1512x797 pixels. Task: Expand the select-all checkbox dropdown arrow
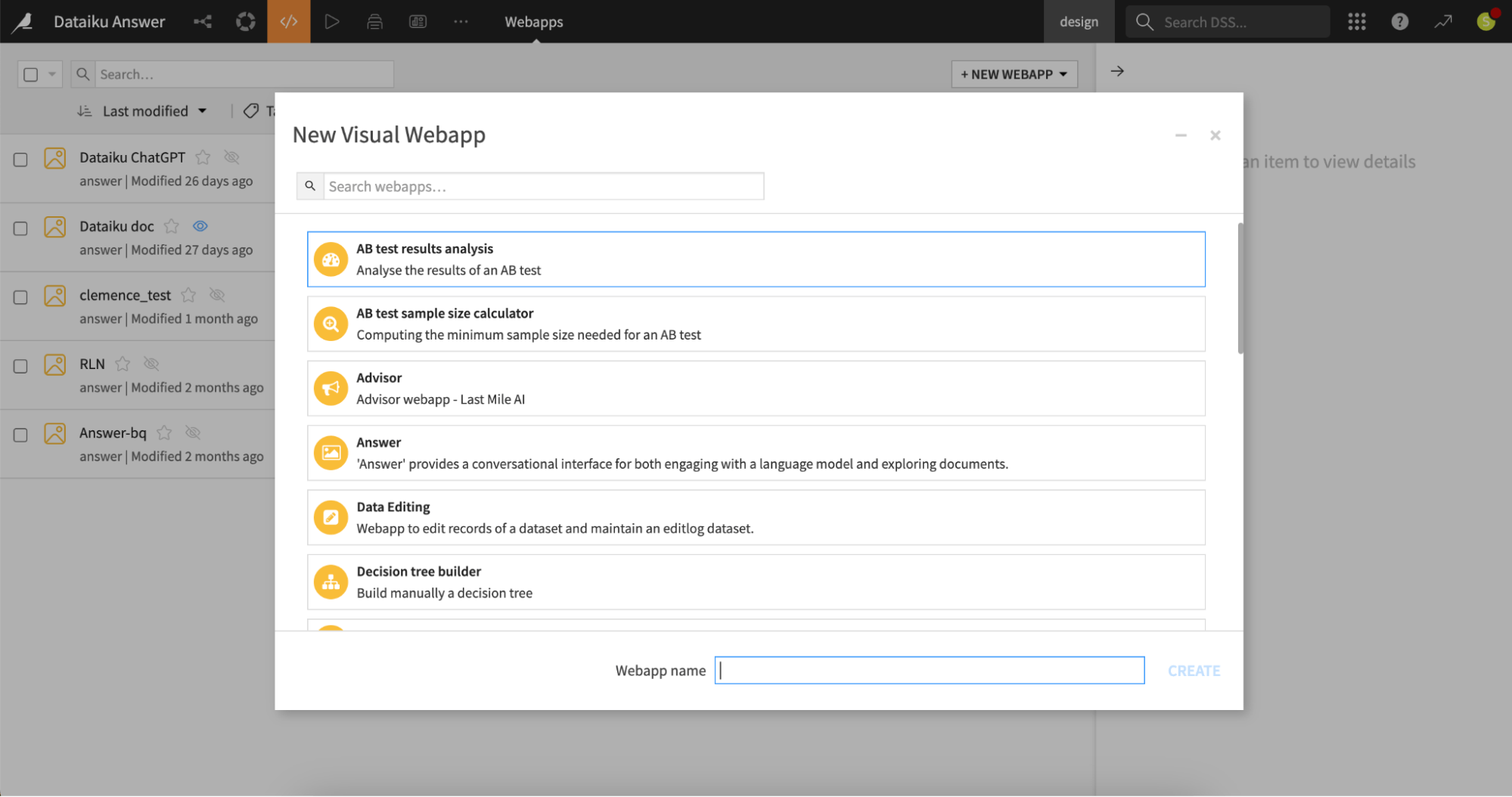pos(51,74)
